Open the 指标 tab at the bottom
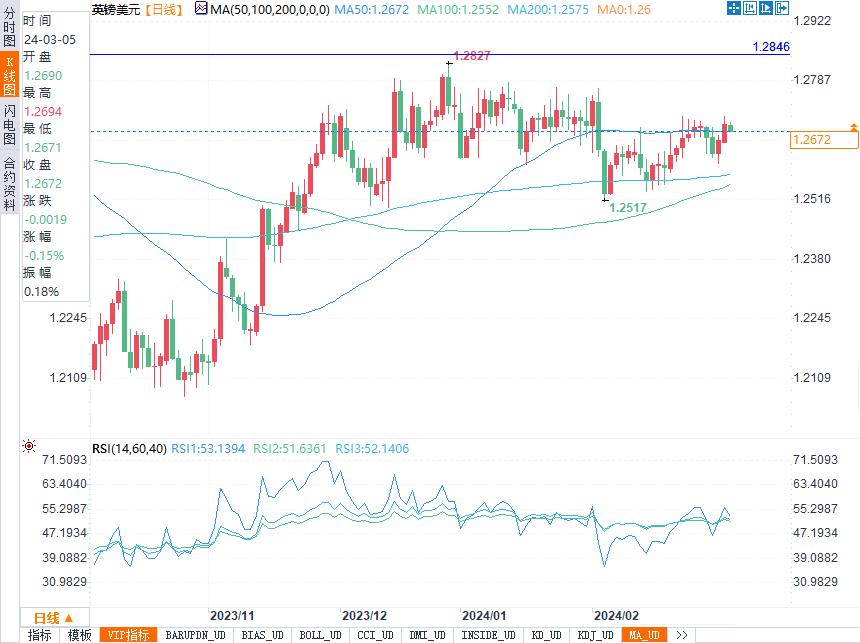This screenshot has height=643, width=860. [39, 635]
